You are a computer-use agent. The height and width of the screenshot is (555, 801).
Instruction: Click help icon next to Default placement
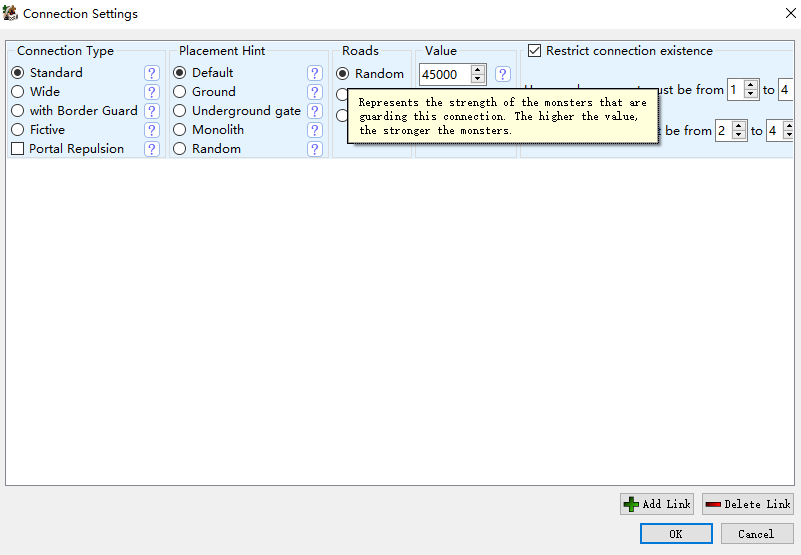click(x=315, y=73)
